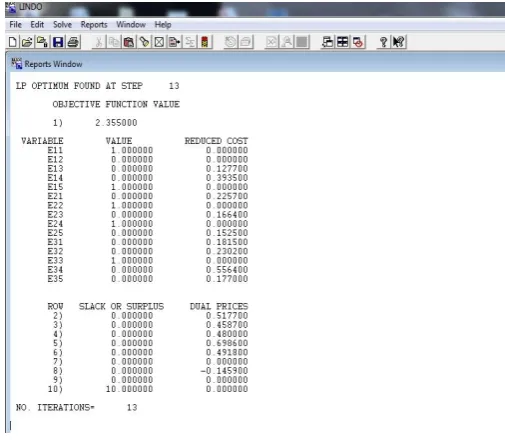
Task: Open the File menu
Action: pyautogui.click(x=15, y=25)
